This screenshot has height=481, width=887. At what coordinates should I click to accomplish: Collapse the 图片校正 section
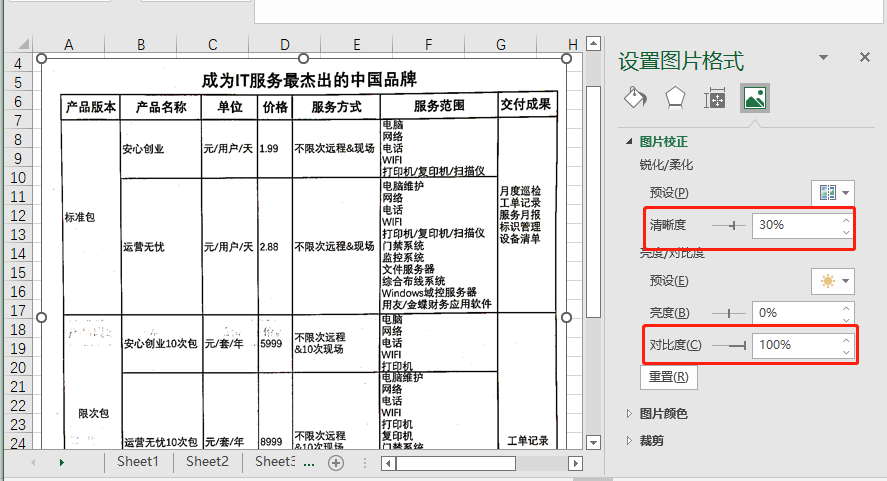point(629,142)
